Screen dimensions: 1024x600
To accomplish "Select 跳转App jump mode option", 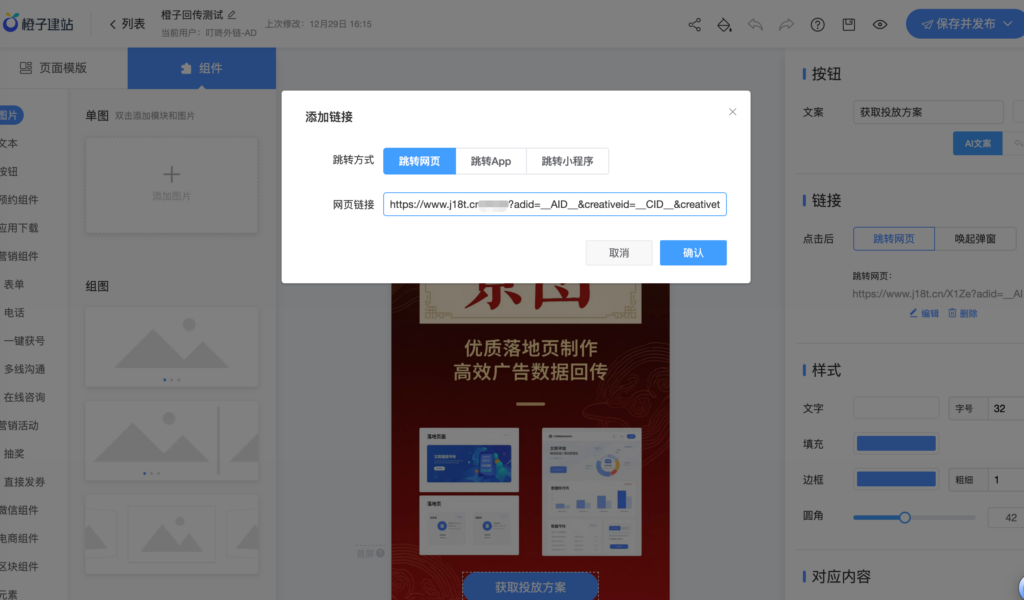I will point(491,161).
